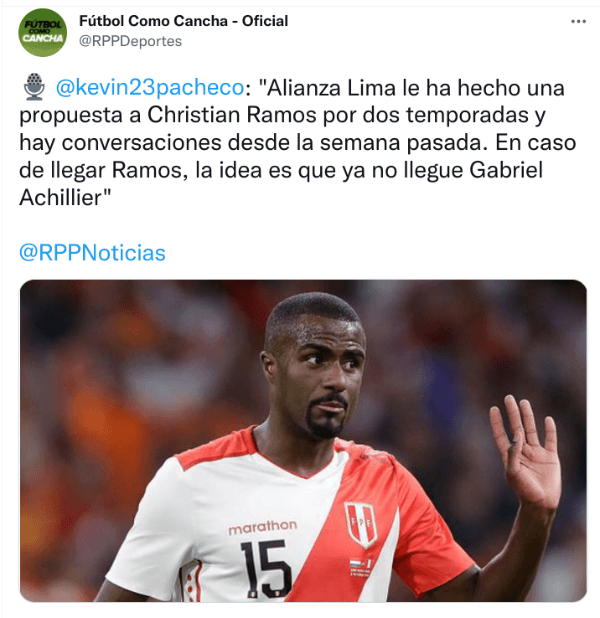600x618 pixels.
Task: Select the word "Oficial" in the account name
Action: click(265, 21)
